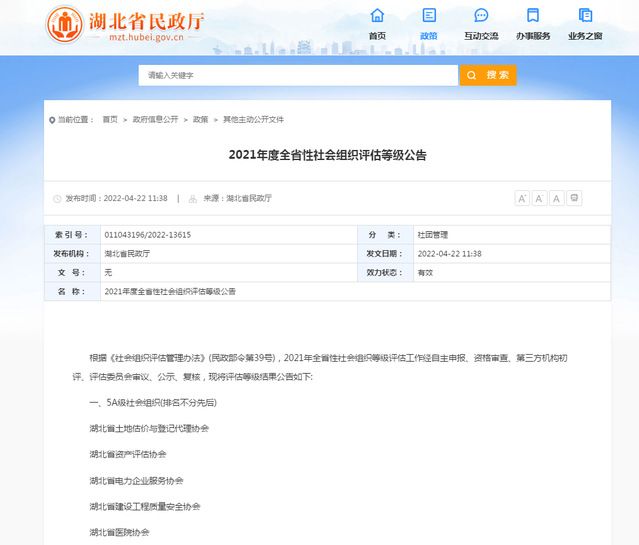The width and height of the screenshot is (639, 545).
Task: Click the location pin icon before 当前位置
Action: click(x=52, y=120)
